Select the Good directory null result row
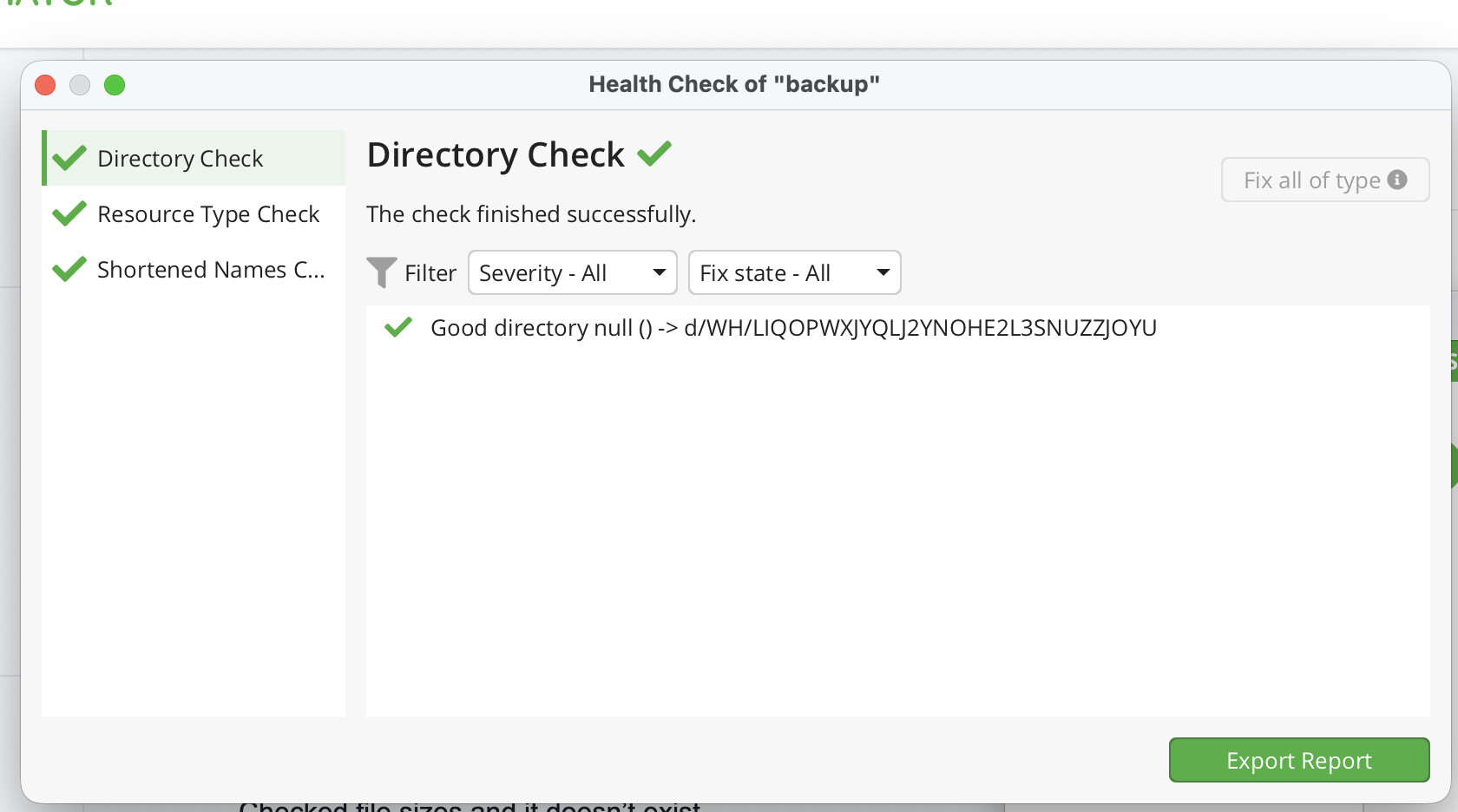The width and height of the screenshot is (1458, 812). point(793,328)
